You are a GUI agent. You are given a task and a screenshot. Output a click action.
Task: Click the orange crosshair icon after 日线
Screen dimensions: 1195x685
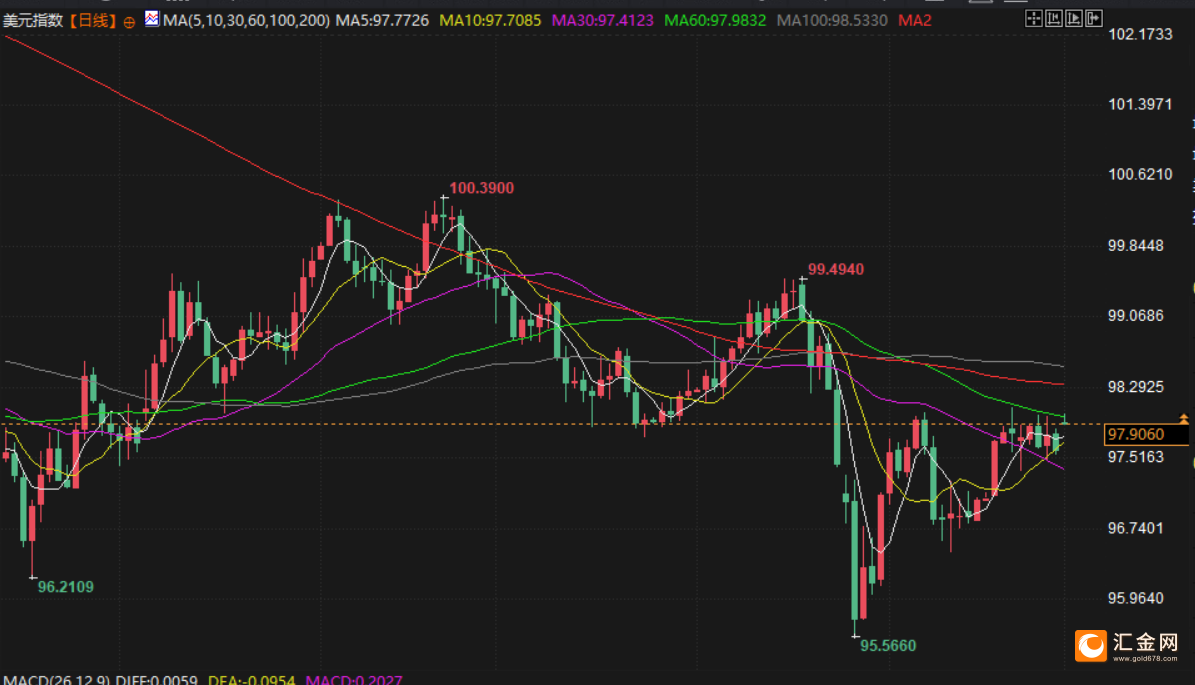coord(130,21)
